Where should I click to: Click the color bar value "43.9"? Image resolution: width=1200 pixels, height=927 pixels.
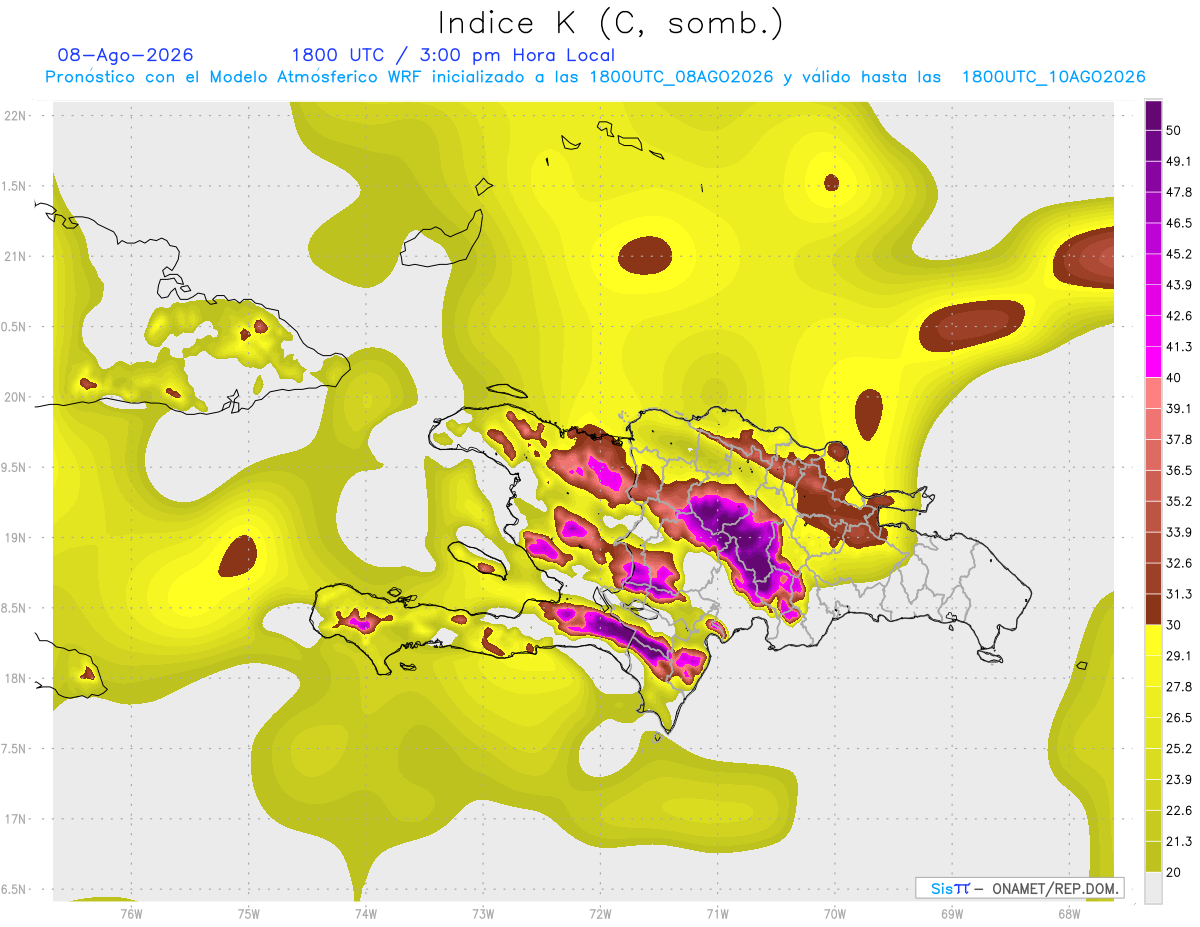pos(1179,285)
